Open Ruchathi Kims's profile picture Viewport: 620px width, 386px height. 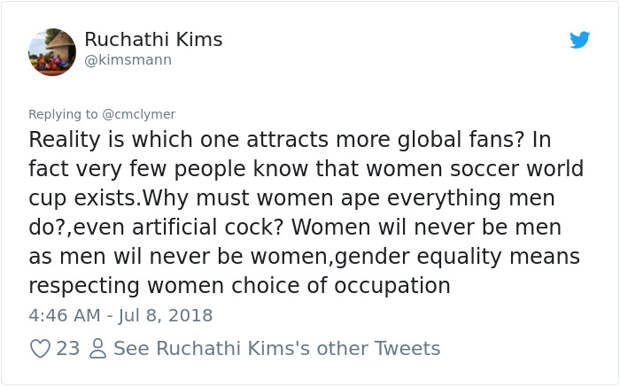pos(52,52)
